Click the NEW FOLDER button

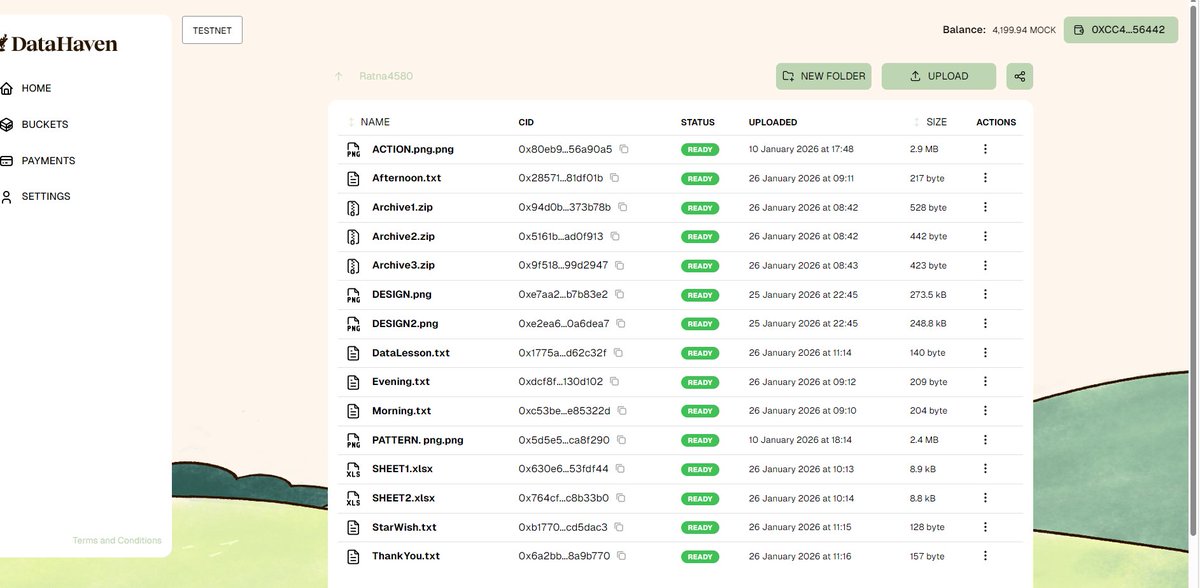pyautogui.click(x=824, y=76)
